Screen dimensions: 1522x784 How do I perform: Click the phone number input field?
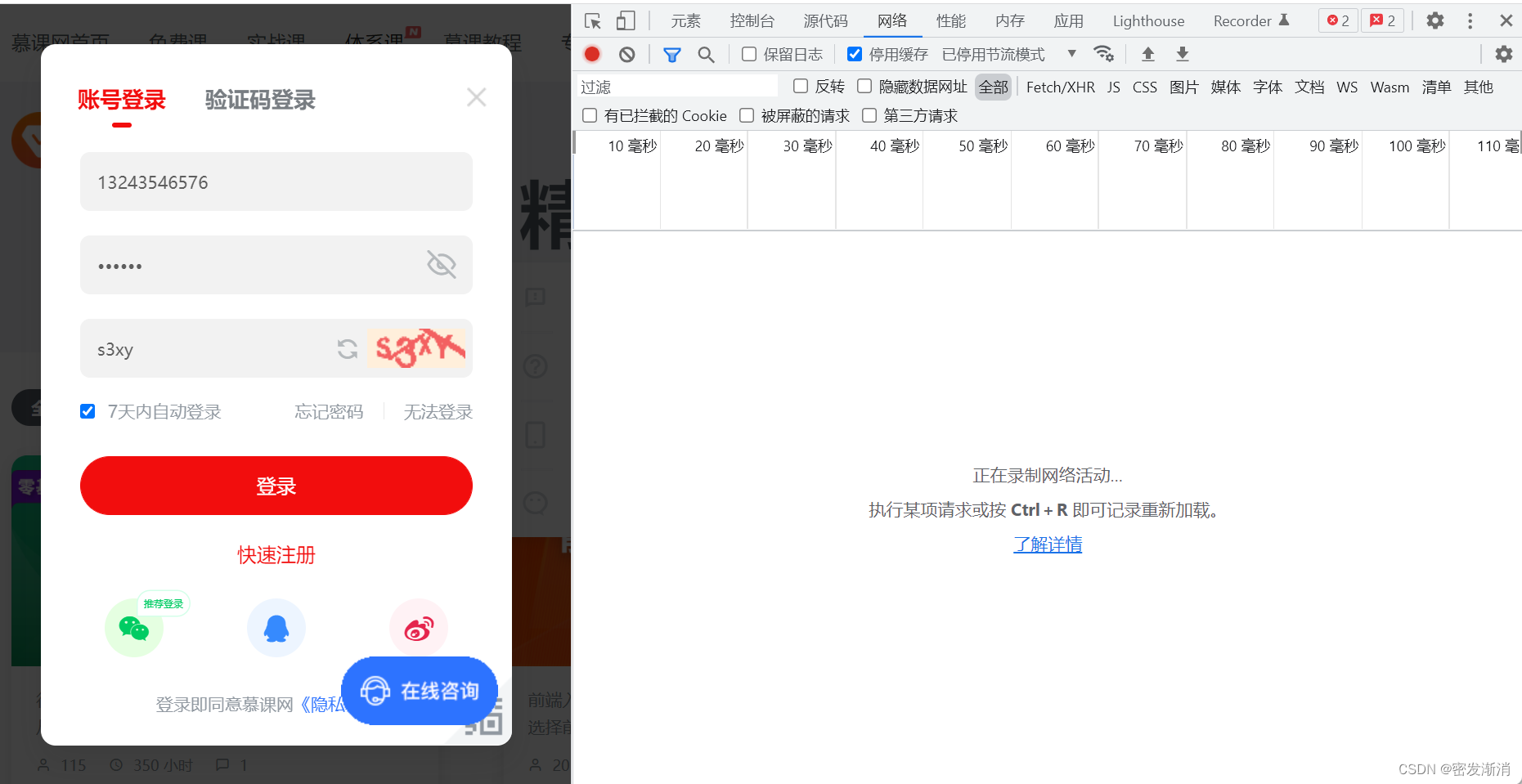pos(276,181)
